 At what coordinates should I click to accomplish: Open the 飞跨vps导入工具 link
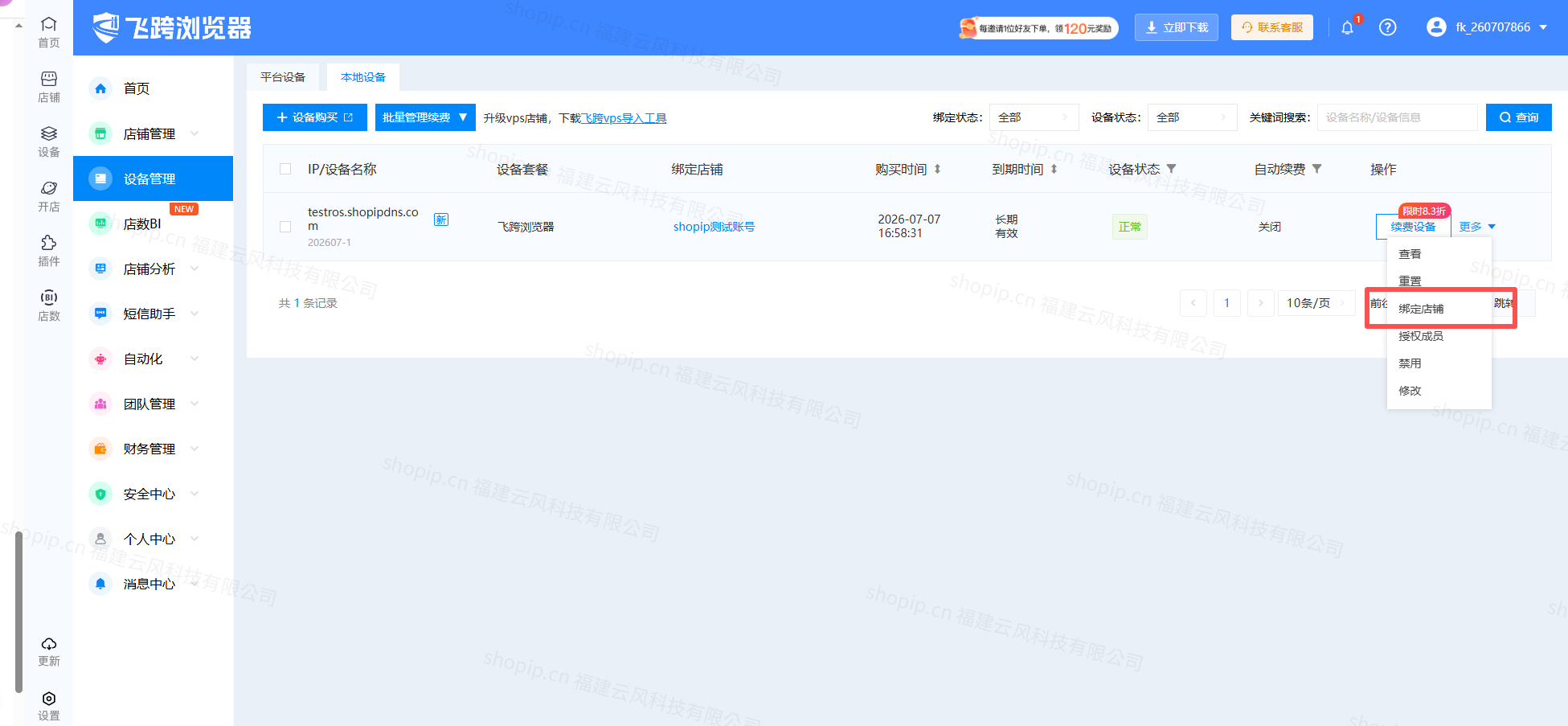pyautogui.click(x=624, y=118)
